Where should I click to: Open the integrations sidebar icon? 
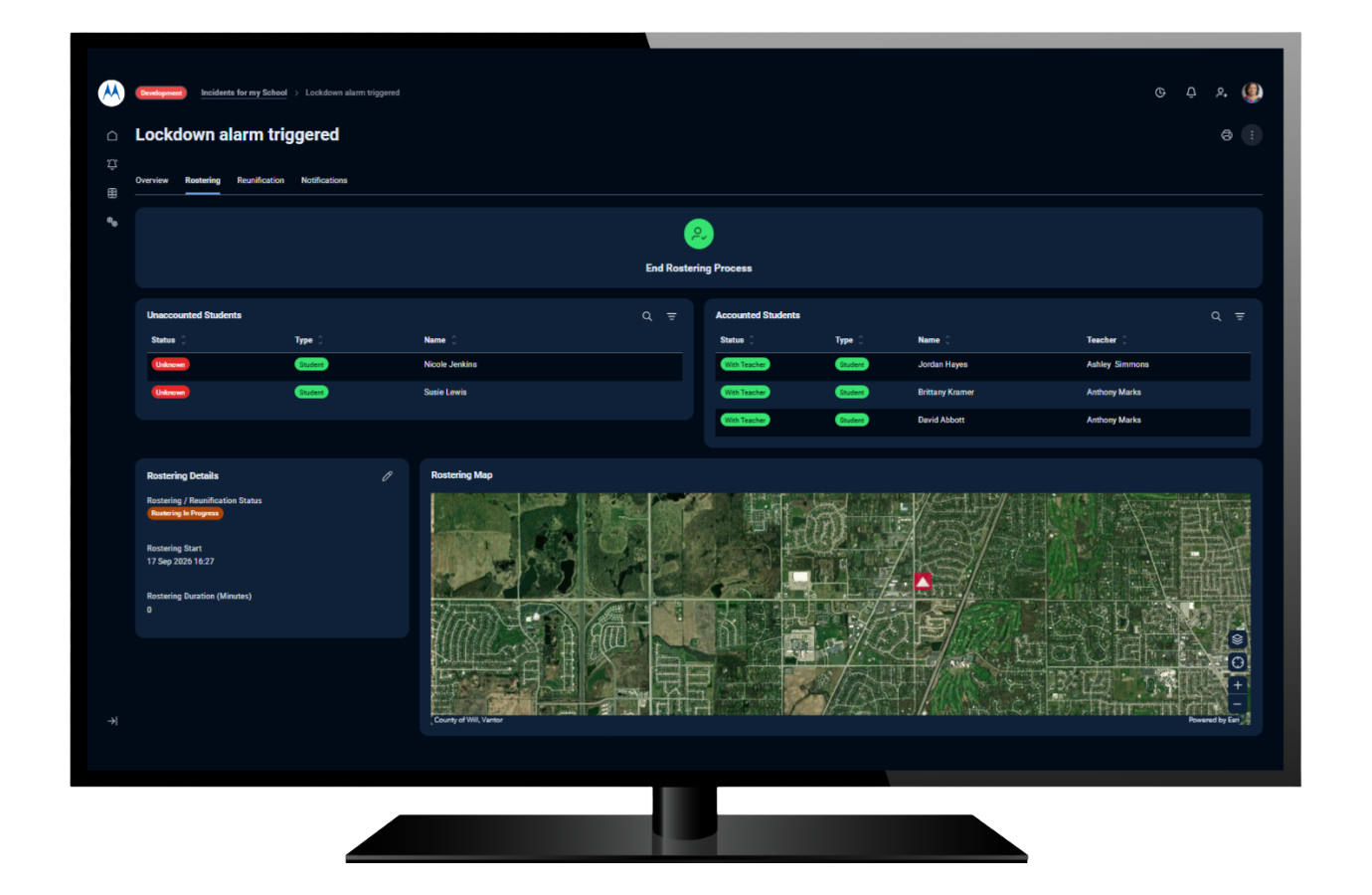coord(112,222)
